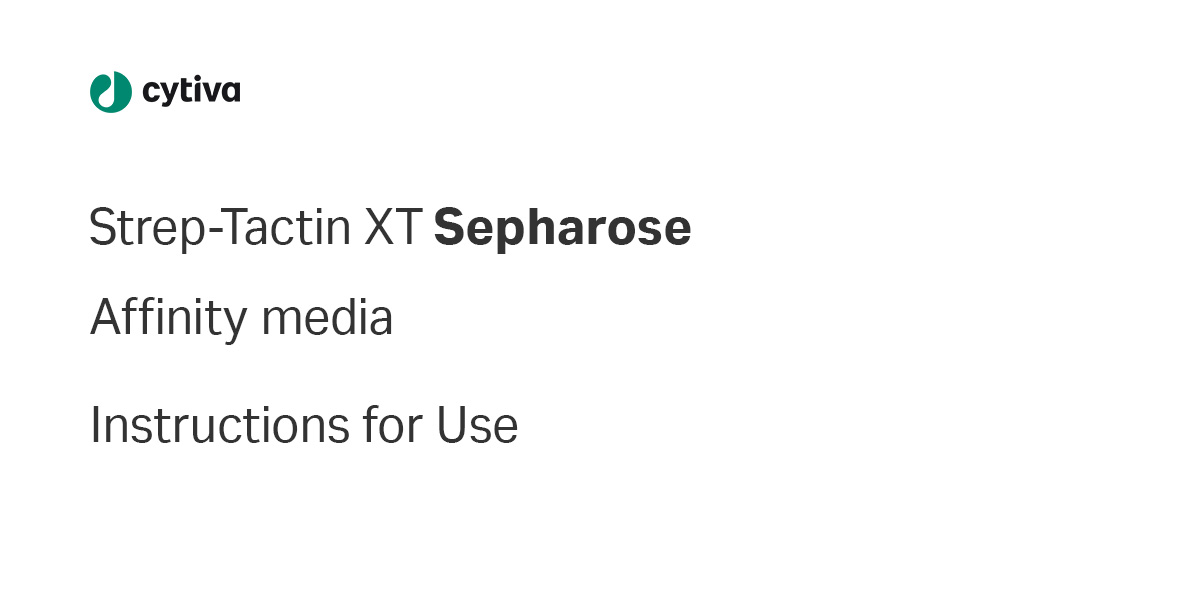Select the word Instructions

(213, 425)
